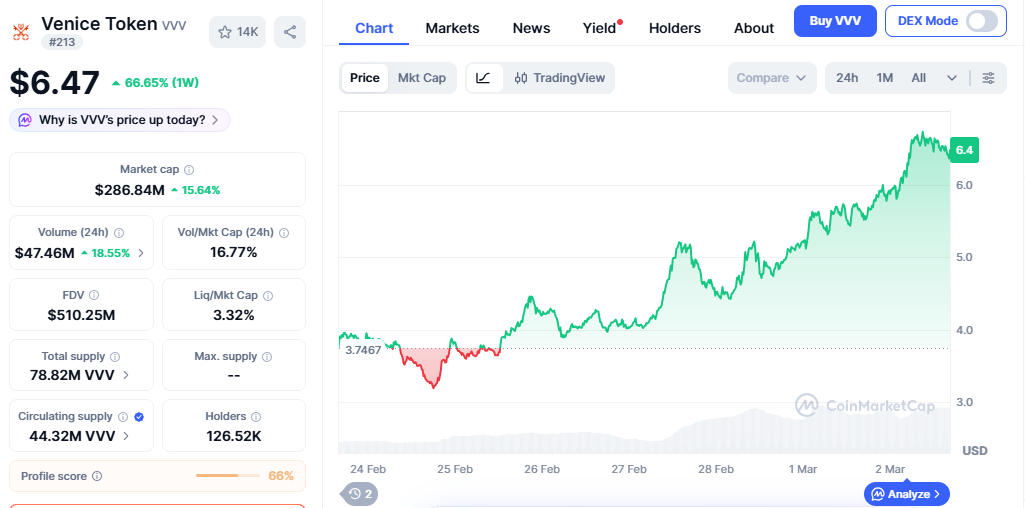The height and width of the screenshot is (508, 1025).
Task: Expand Volume (24h) details chevron
Action: pyautogui.click(x=141, y=253)
